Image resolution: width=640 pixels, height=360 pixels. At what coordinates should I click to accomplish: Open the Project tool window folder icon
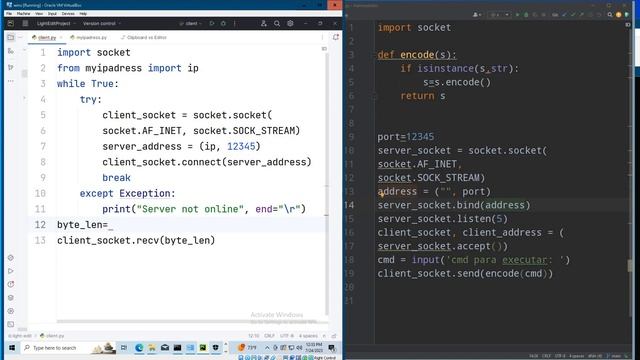pyautogui.click(x=11, y=37)
